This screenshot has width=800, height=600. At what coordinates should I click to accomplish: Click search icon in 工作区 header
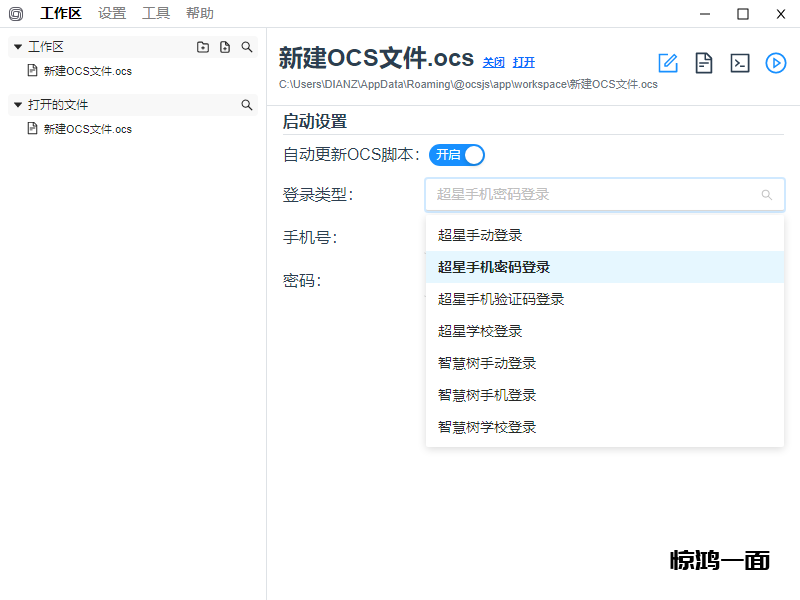247,47
